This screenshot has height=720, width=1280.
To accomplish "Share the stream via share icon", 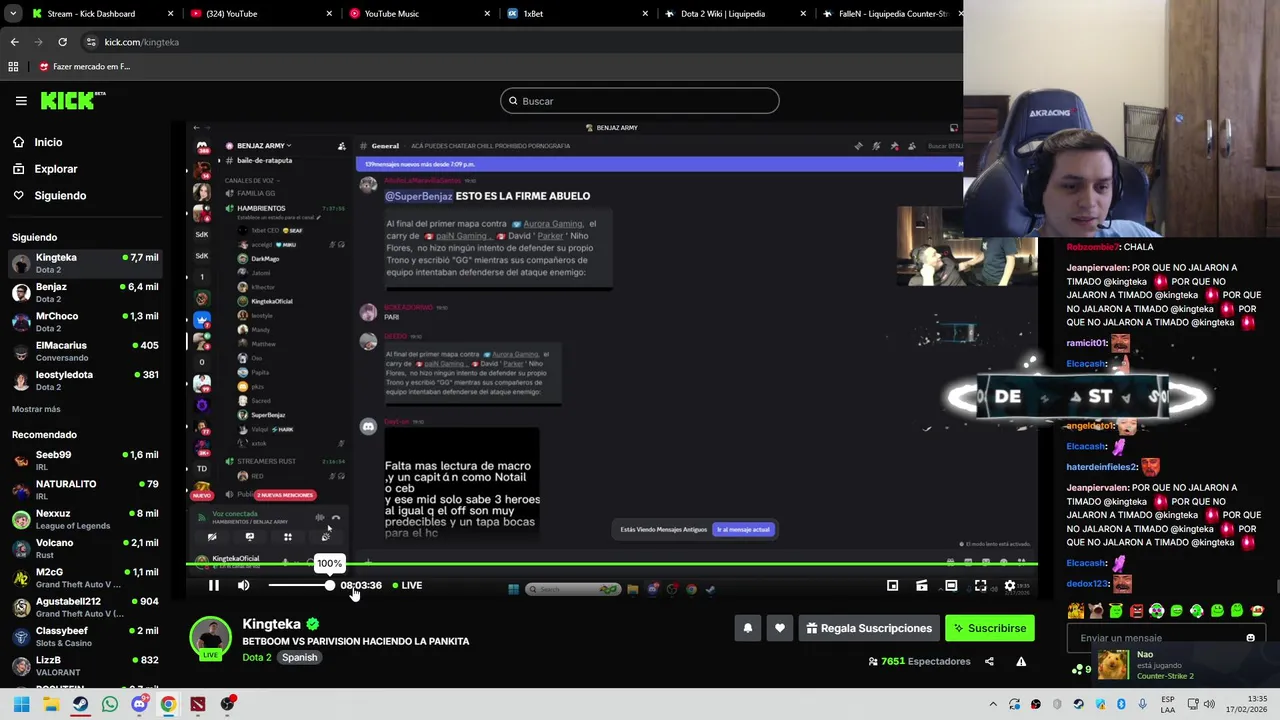I will [989, 661].
